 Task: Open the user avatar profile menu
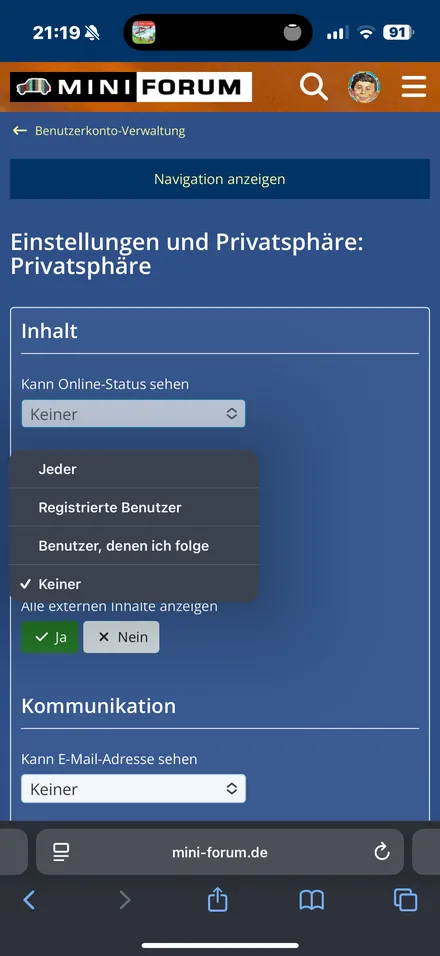364,87
